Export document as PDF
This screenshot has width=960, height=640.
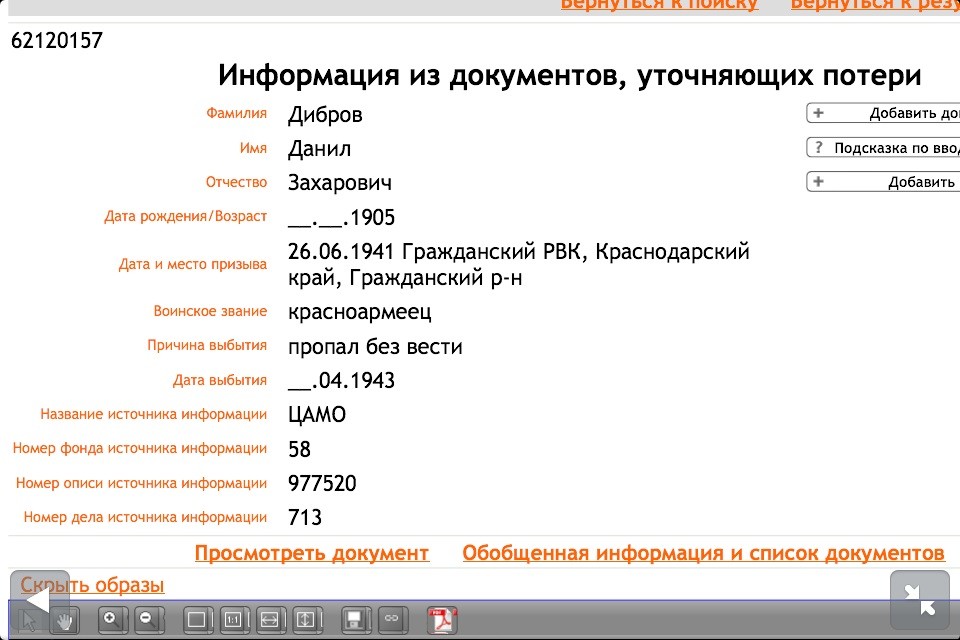pos(442,620)
